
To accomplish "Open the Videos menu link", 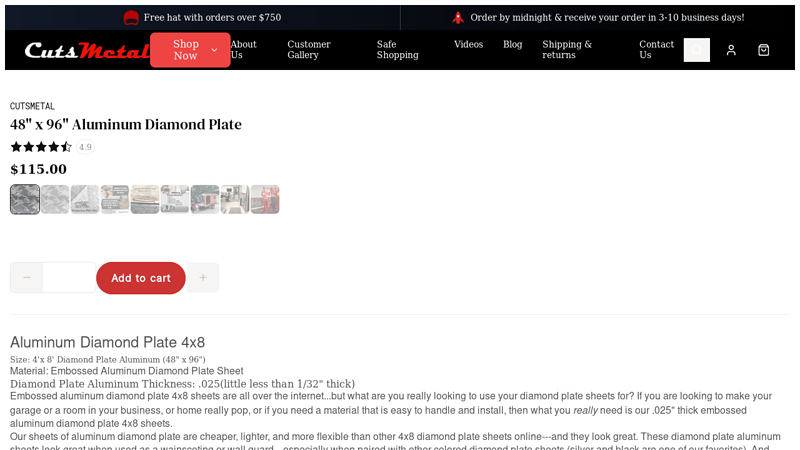I will [468, 45].
